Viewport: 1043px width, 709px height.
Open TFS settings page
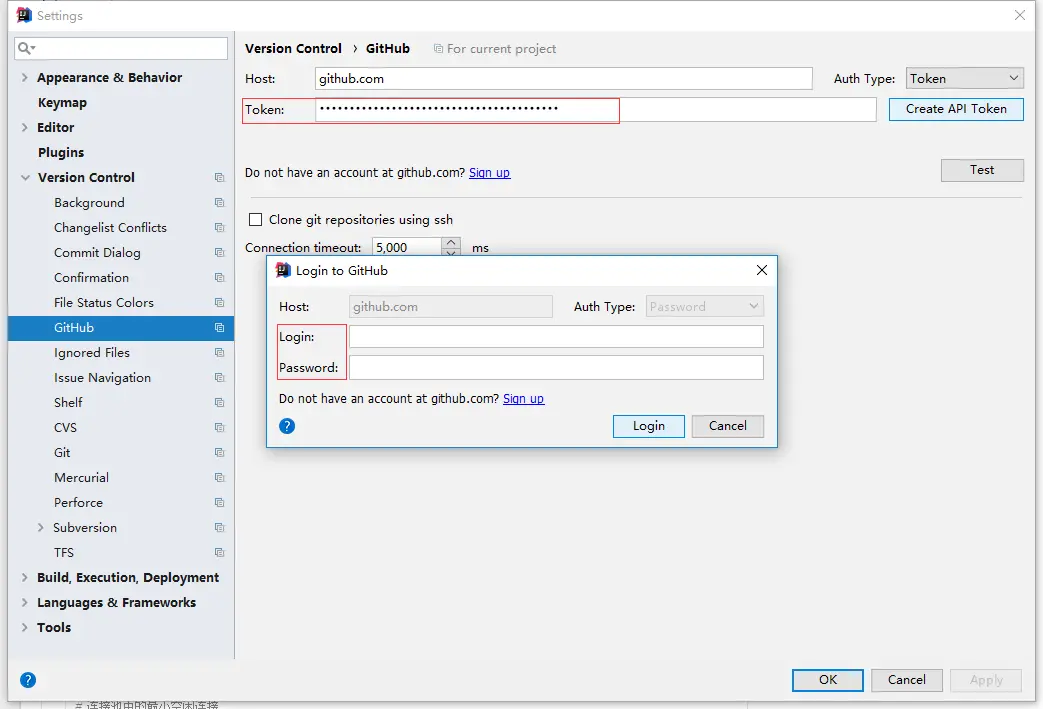64,553
